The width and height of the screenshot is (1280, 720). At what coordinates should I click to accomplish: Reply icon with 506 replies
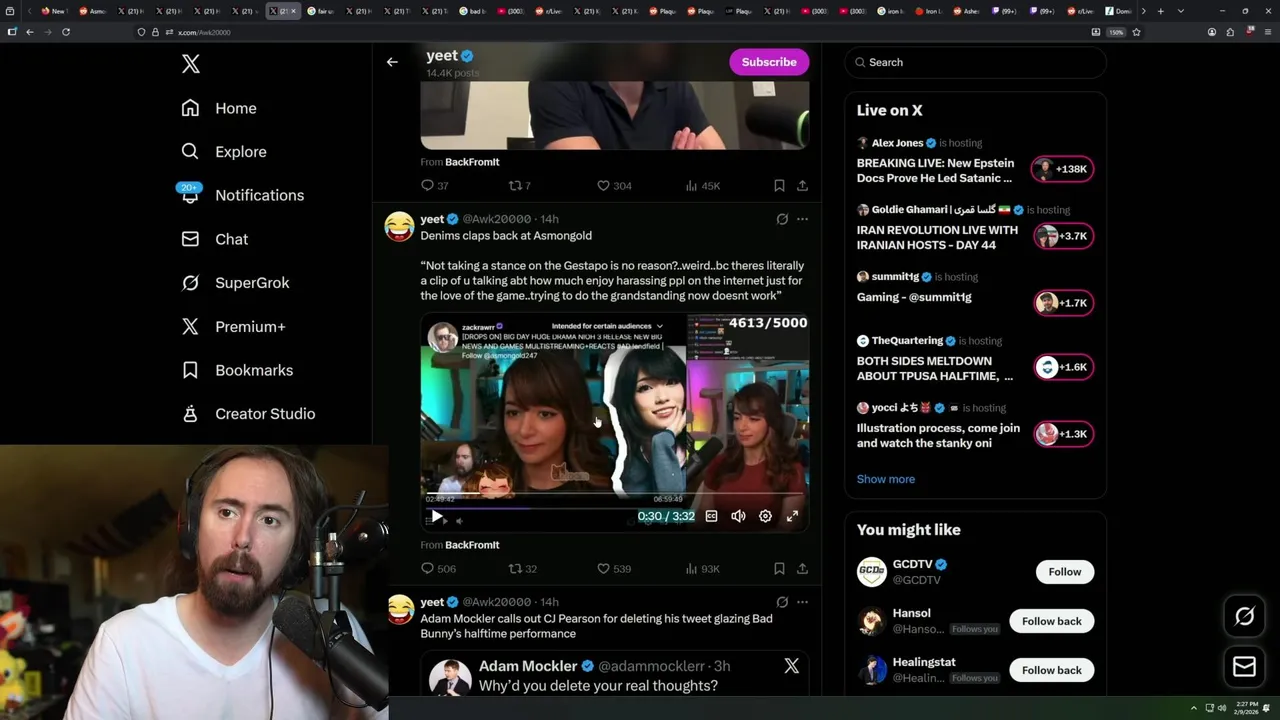click(x=438, y=569)
